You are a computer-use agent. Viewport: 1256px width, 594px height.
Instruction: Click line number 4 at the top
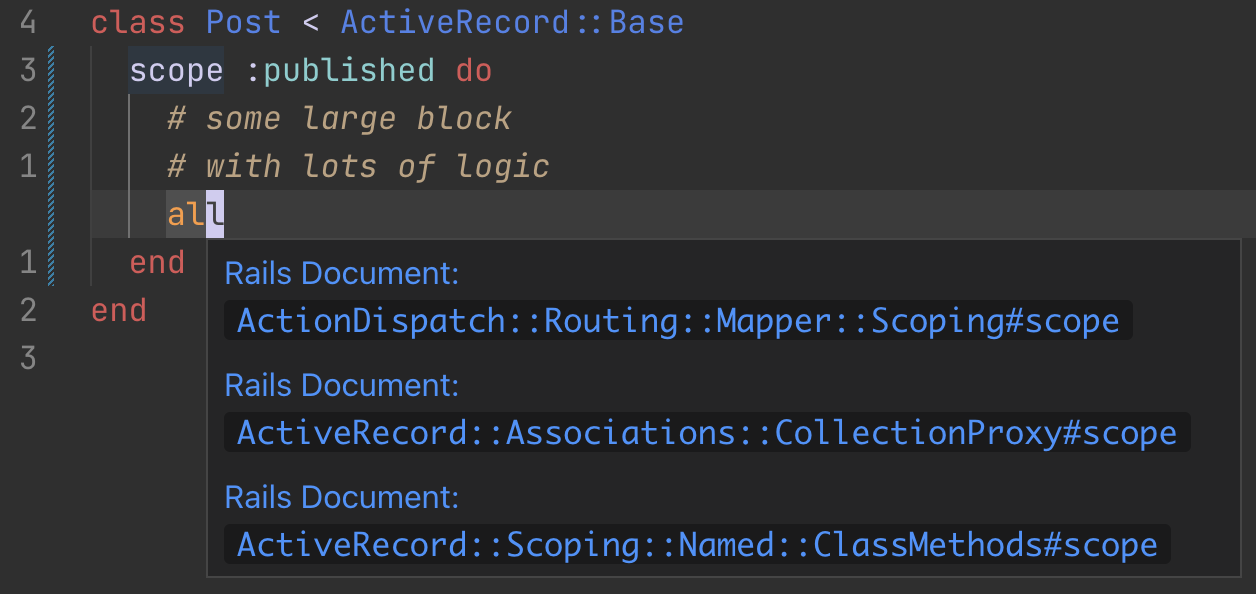(x=28, y=21)
